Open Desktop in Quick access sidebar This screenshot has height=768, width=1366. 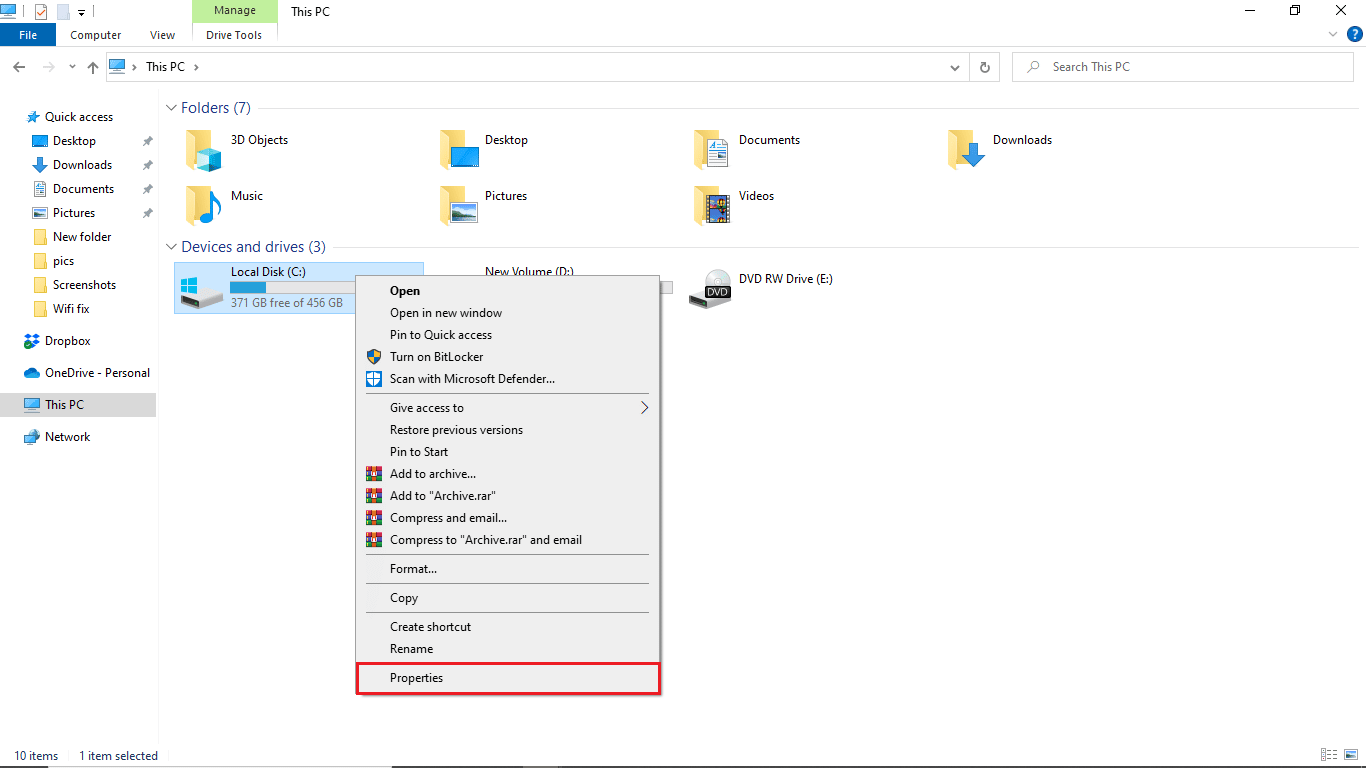(74, 141)
